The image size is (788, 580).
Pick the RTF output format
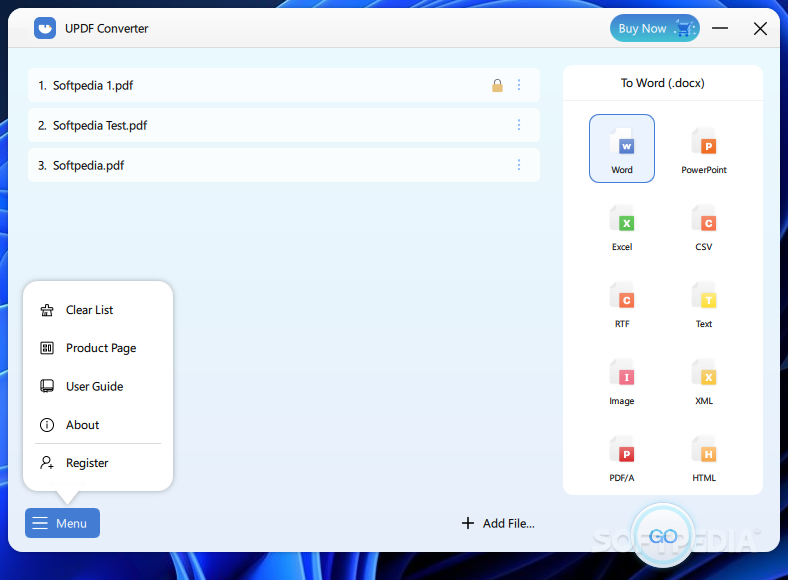coord(622,304)
